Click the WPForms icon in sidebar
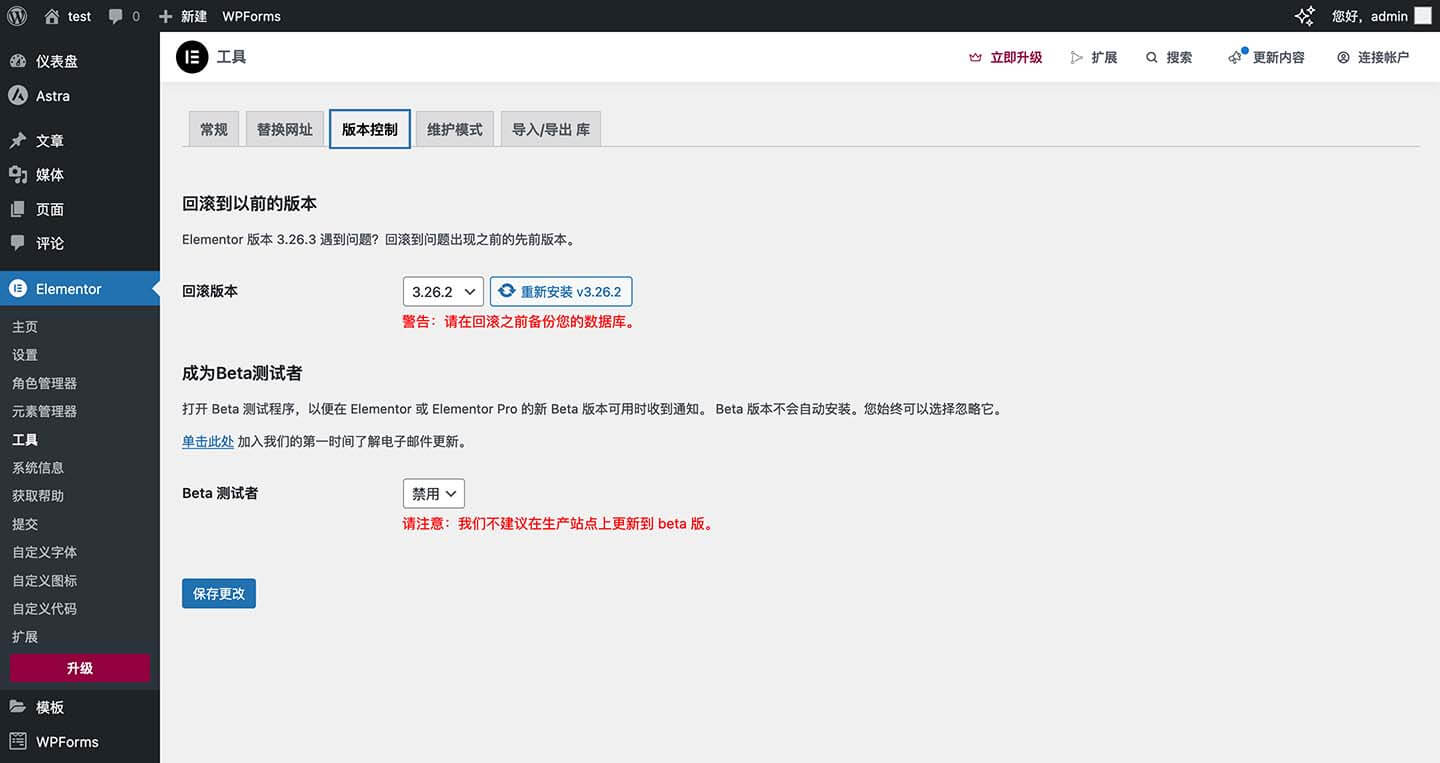The height and width of the screenshot is (763, 1440). click(x=18, y=742)
